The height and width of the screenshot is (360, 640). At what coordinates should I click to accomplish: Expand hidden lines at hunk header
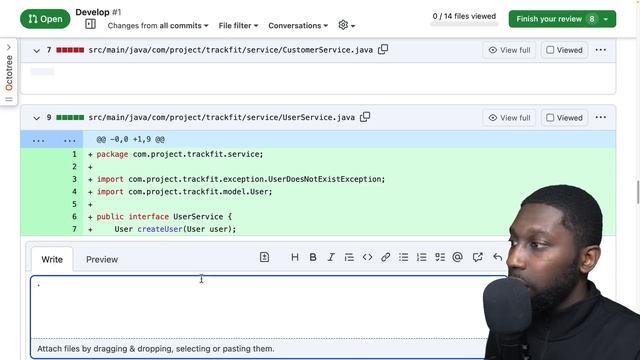pyautogui.click(x=52, y=140)
